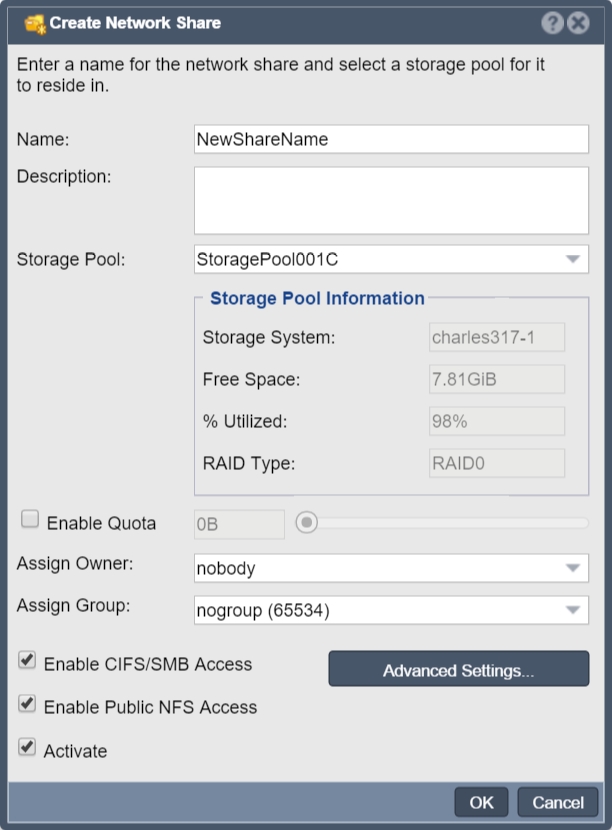
Task: Toggle the Enable Quota checkbox
Action: [x=30, y=519]
